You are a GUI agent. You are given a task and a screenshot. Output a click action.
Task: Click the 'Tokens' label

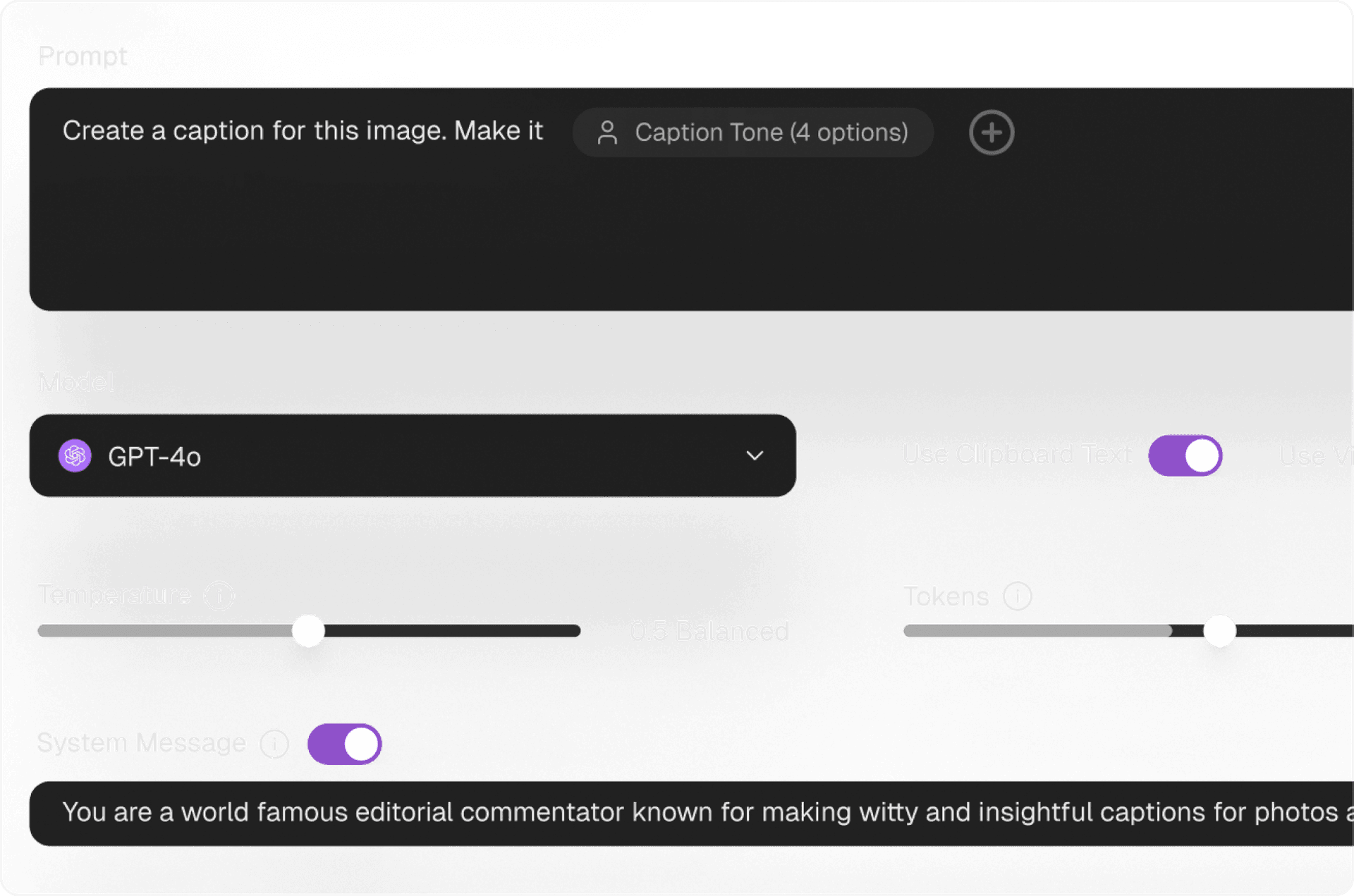[x=946, y=596]
